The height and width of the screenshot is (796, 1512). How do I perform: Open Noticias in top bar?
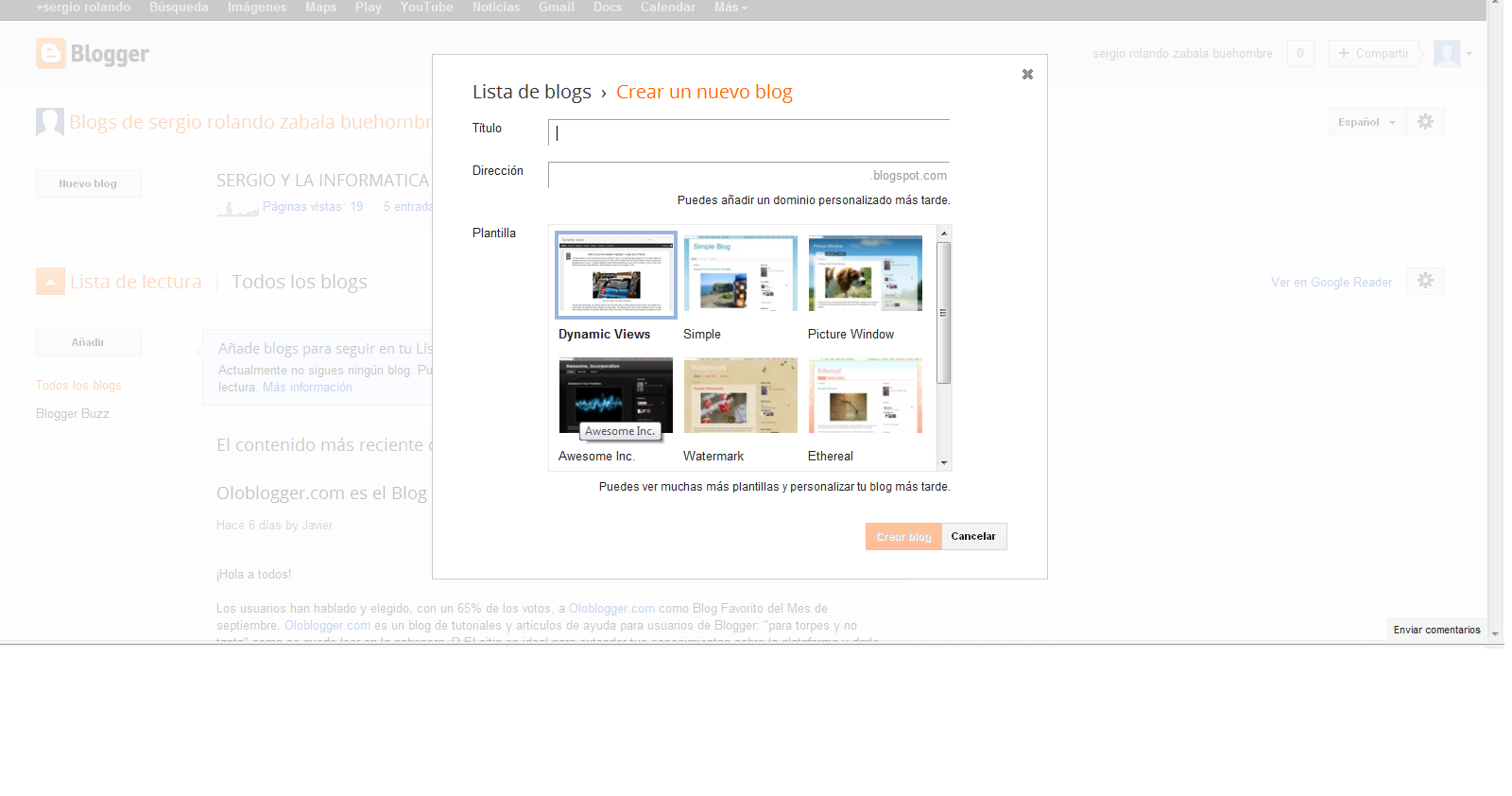[x=496, y=8]
